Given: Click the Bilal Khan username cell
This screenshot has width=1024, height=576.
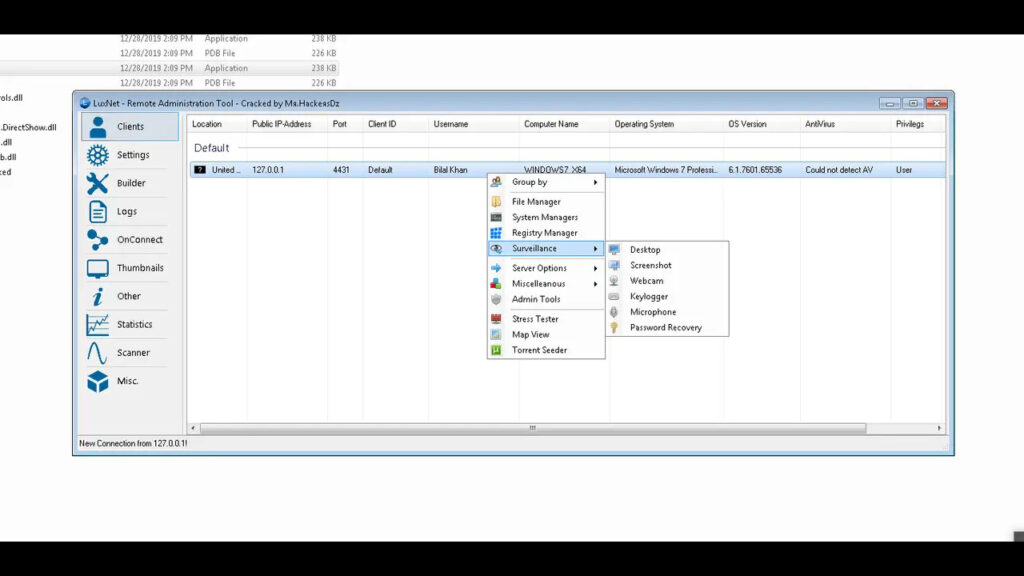Looking at the screenshot, I should 451,170.
